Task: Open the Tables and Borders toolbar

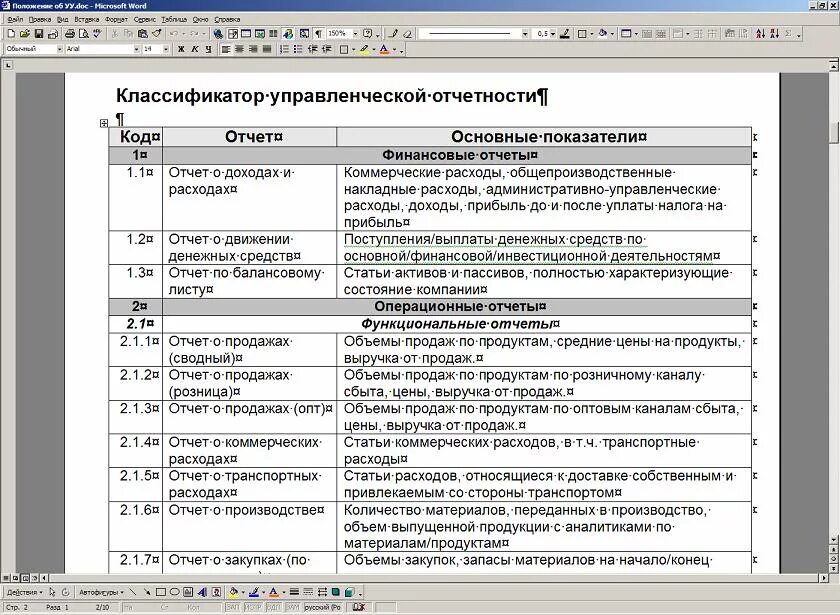Action: tap(232, 34)
